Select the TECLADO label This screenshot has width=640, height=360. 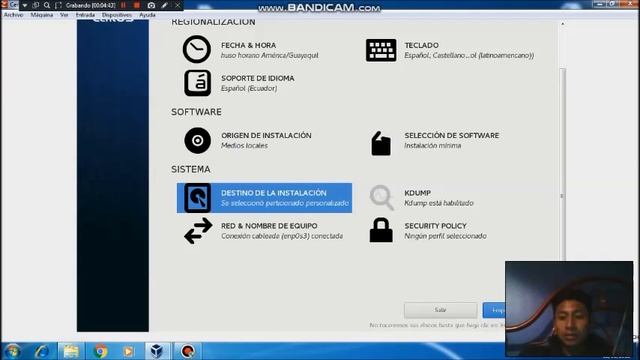pos(422,45)
